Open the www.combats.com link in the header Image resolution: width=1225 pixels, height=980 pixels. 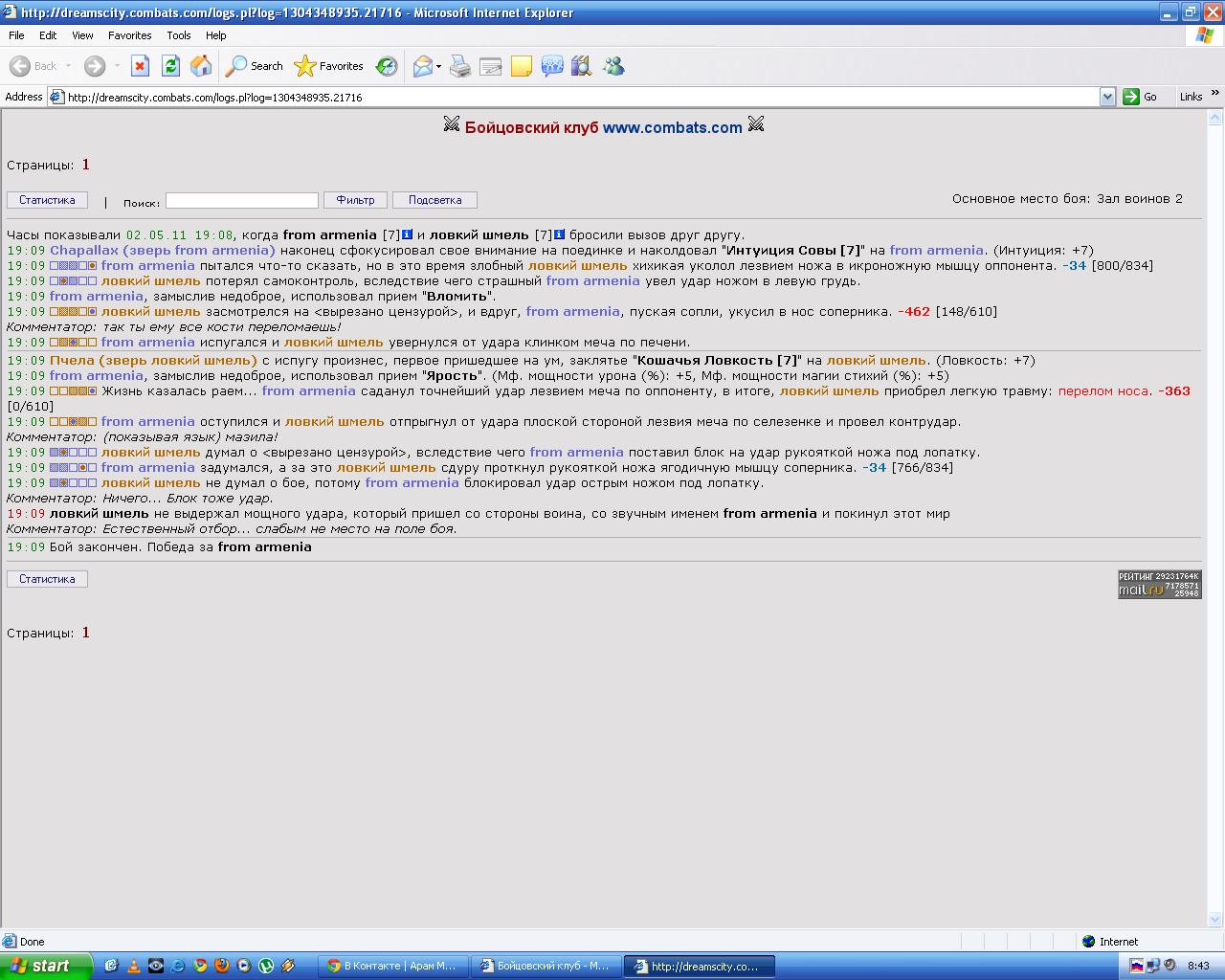[672, 127]
